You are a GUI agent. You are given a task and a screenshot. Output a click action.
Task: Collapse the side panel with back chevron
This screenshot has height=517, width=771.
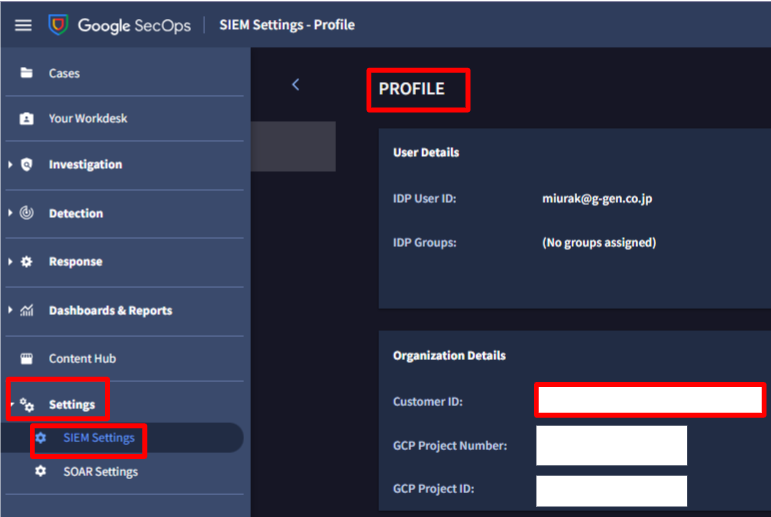coord(296,85)
